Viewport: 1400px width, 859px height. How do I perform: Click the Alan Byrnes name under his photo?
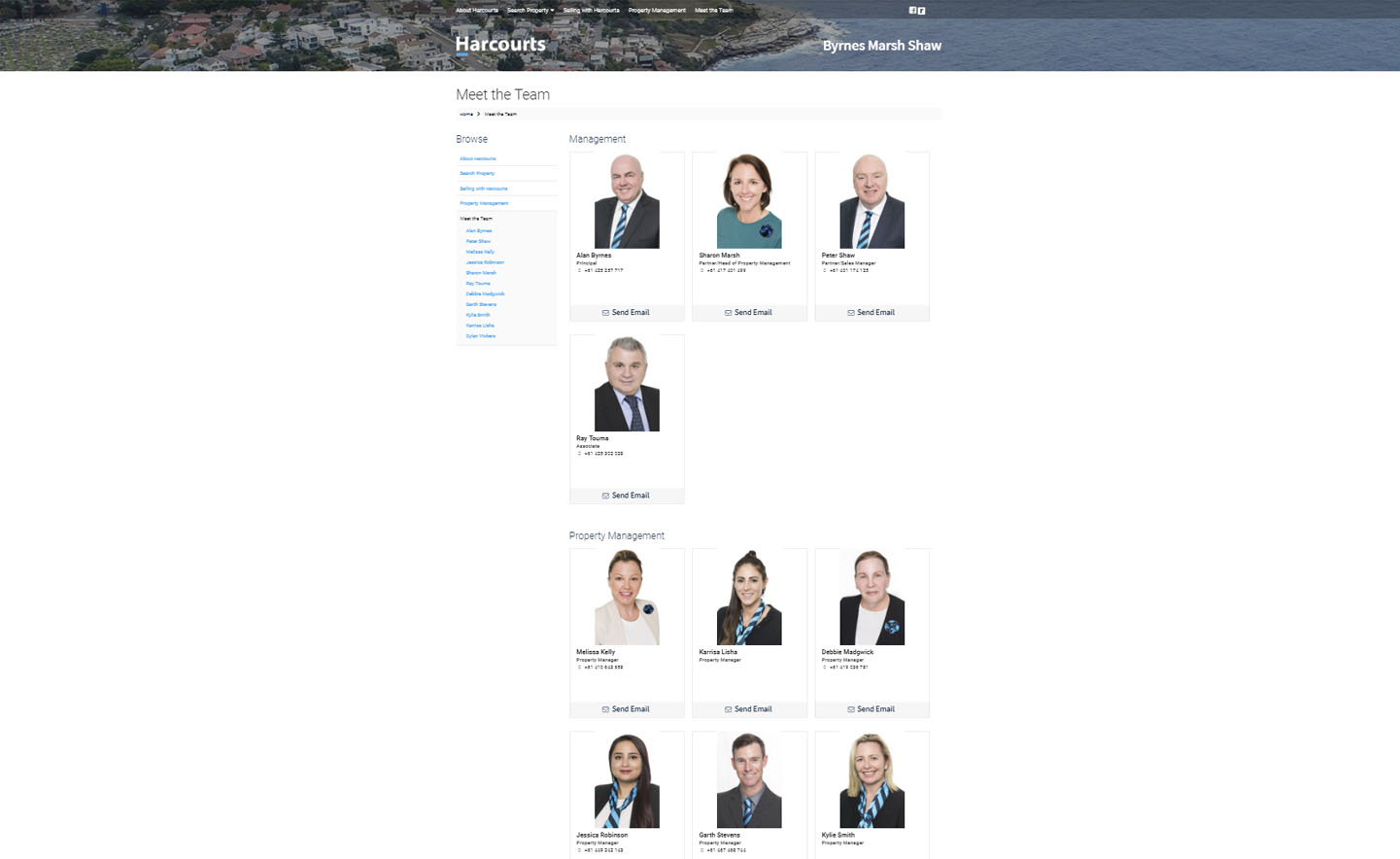[594, 256]
